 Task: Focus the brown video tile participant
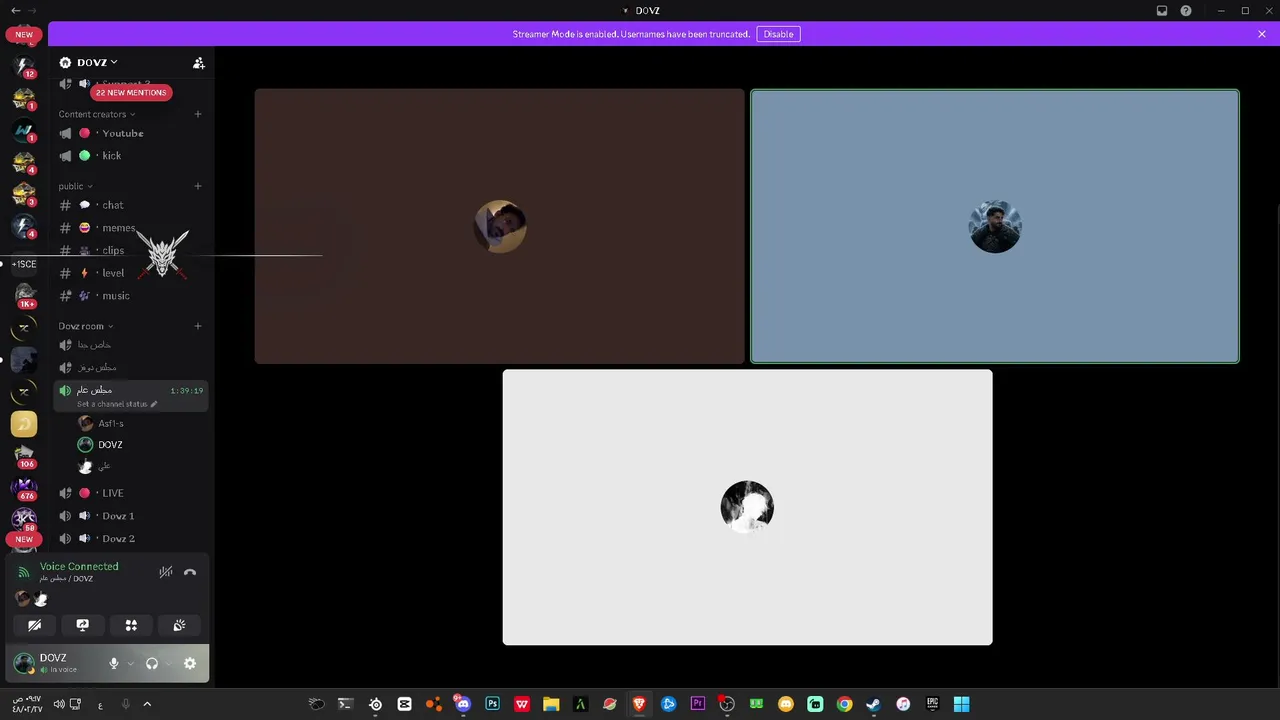pyautogui.click(x=500, y=226)
